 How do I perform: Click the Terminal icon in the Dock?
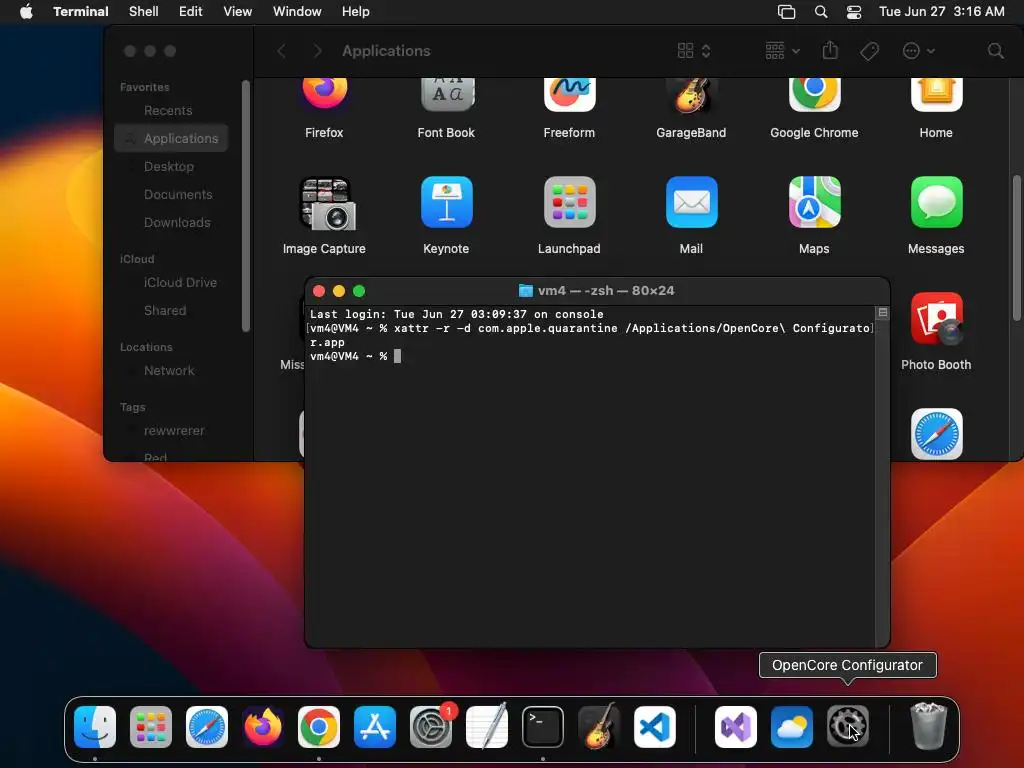(x=543, y=727)
